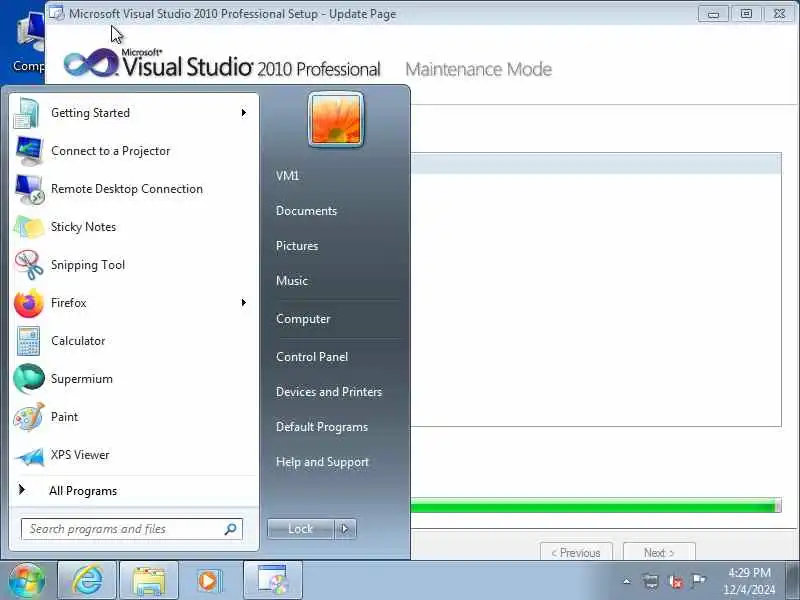Click the muted volume tray icon
The height and width of the screenshot is (600, 800).
tap(675, 581)
